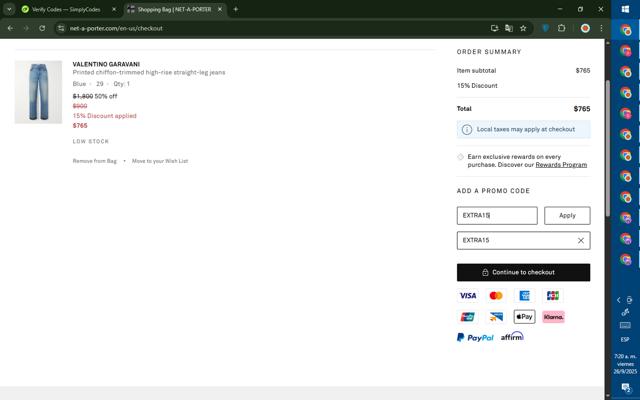Open the translate page icon
This screenshot has width=640, height=400.
(x=509, y=28)
